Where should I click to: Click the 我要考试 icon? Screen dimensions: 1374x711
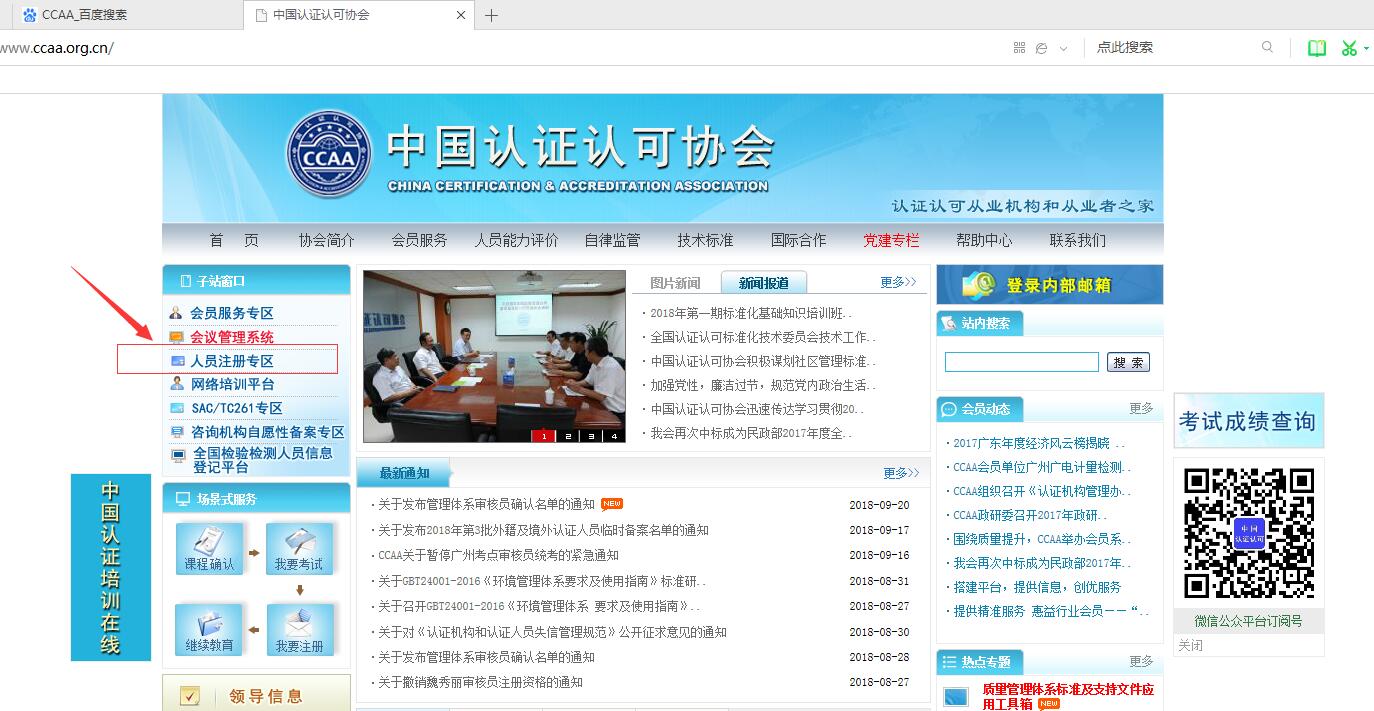[x=299, y=548]
